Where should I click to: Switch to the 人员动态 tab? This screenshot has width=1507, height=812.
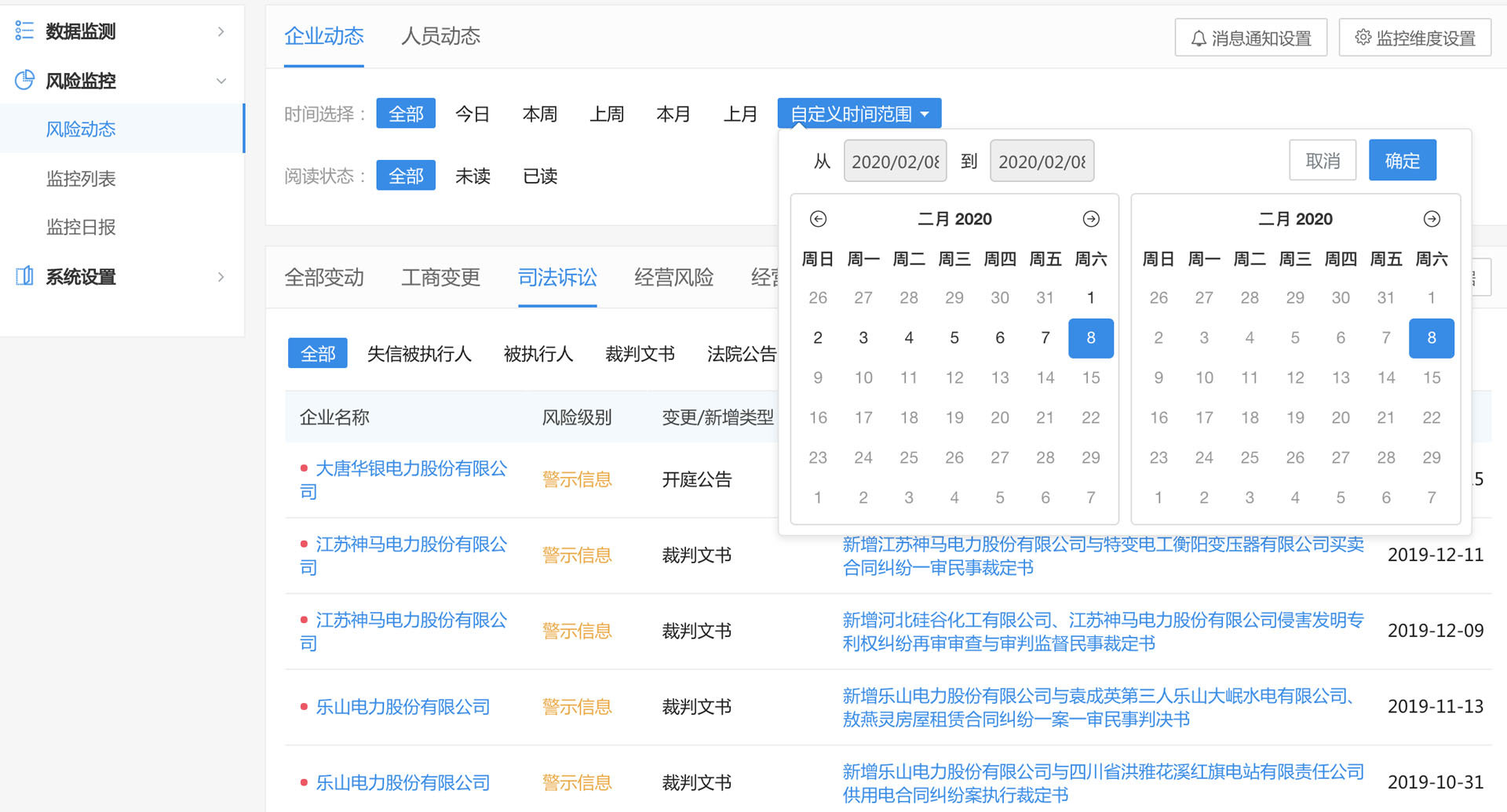[x=440, y=36]
